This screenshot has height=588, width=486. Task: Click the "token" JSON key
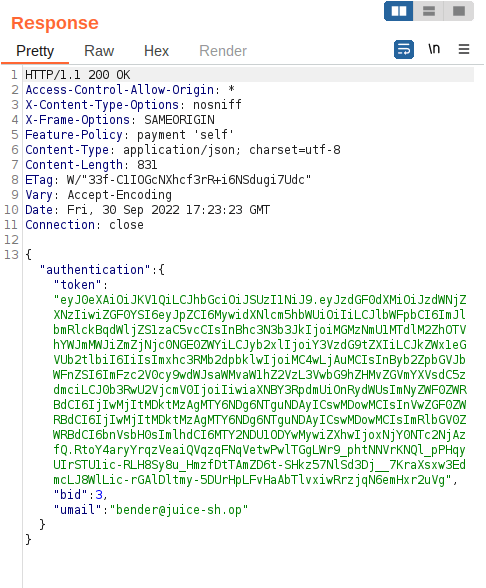coord(78,285)
